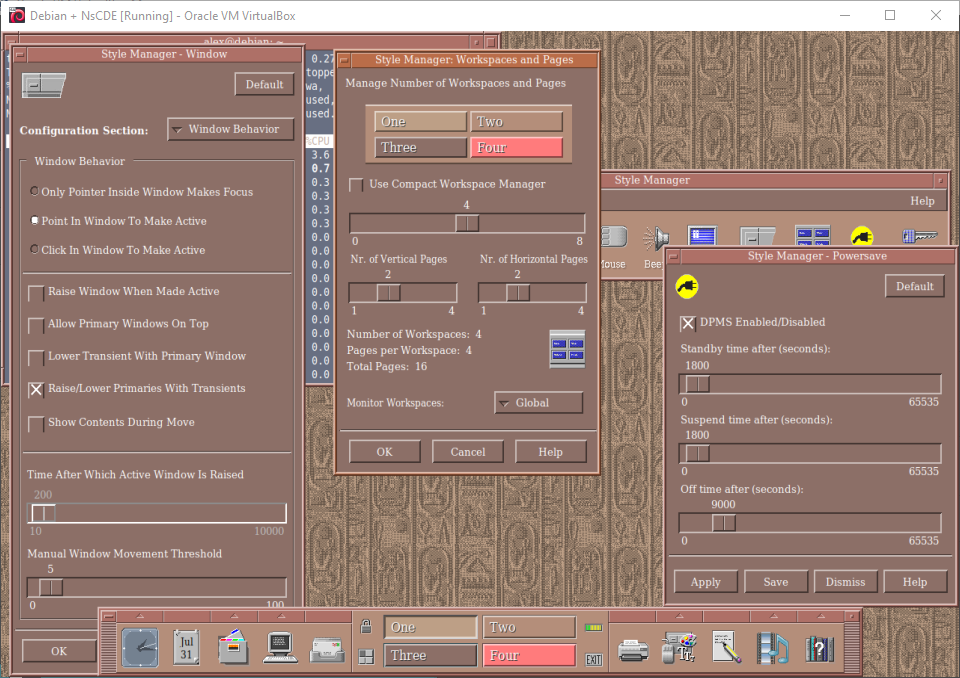Open the printer icon on the front panel
Image resolution: width=960 pixels, height=678 pixels.
tap(633, 648)
